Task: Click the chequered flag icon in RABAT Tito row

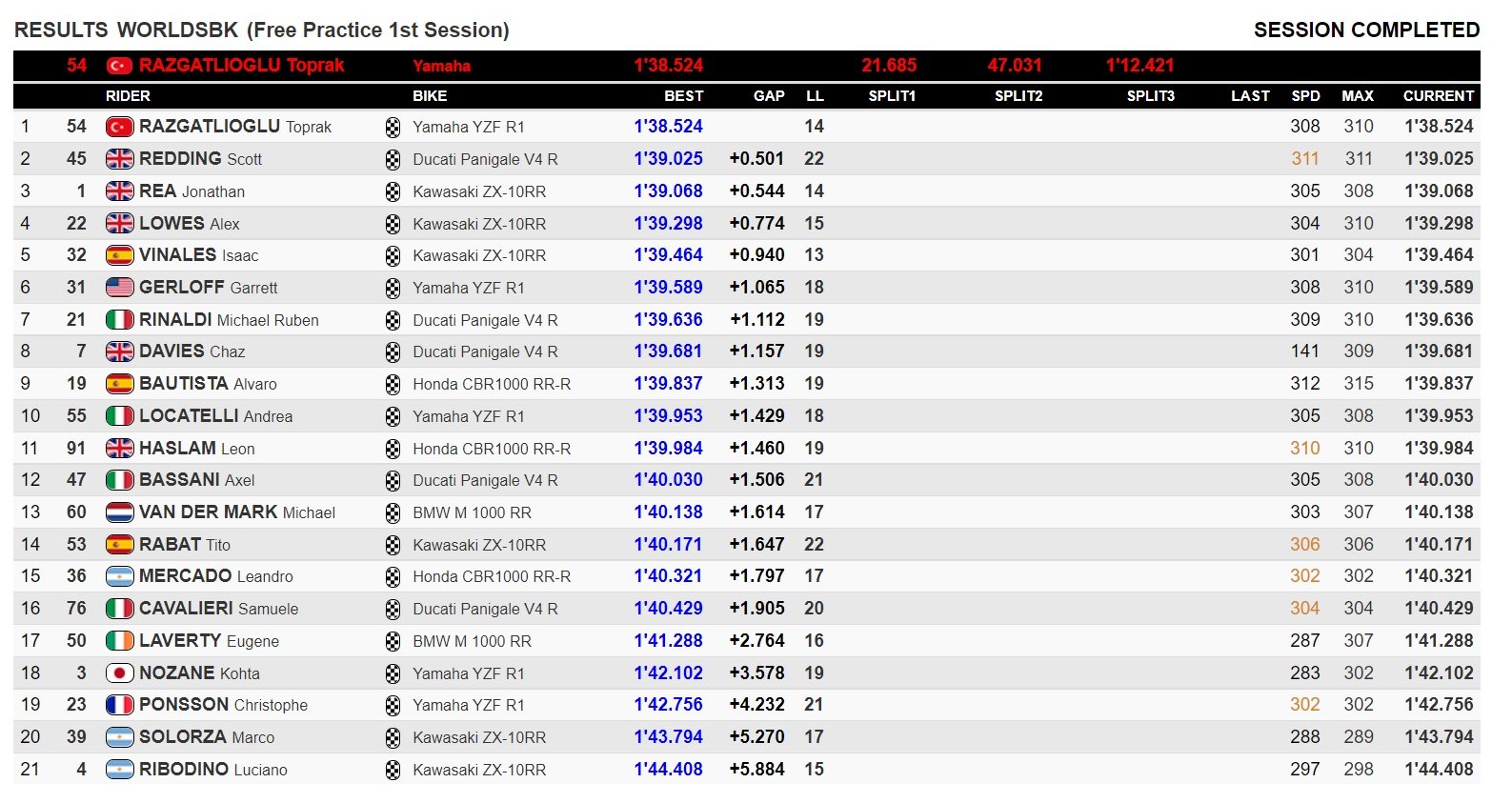Action: click(x=393, y=545)
